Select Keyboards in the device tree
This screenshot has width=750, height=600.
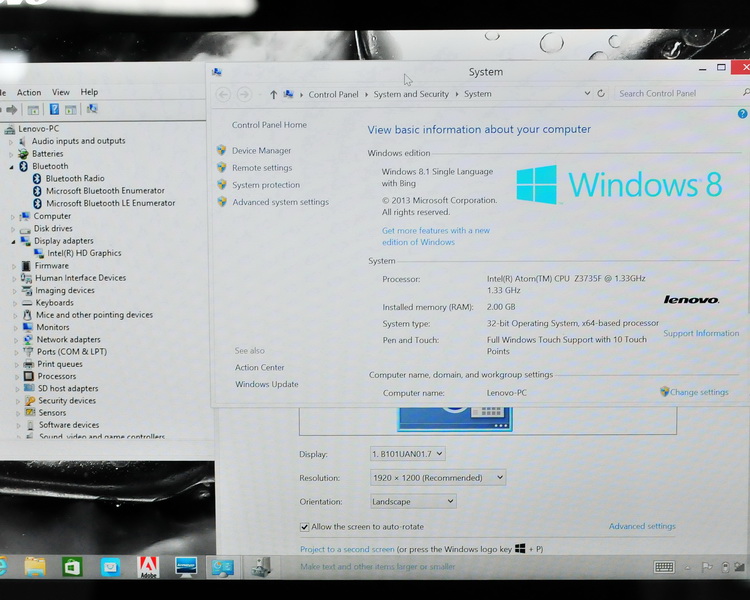[x=55, y=303]
